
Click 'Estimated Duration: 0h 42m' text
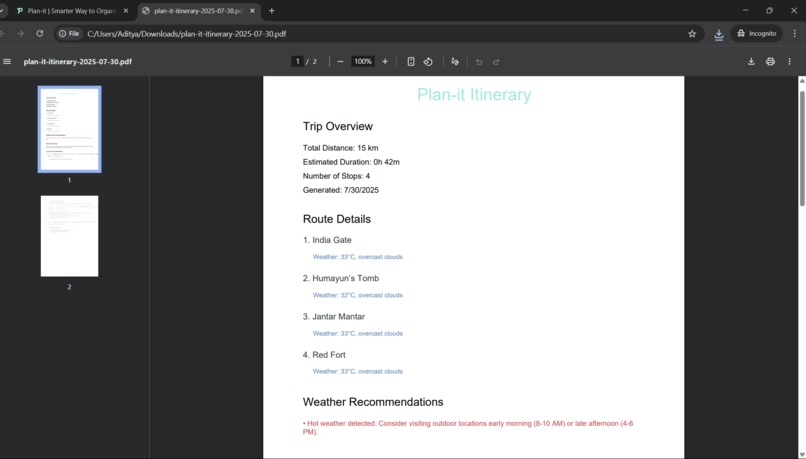(351, 162)
